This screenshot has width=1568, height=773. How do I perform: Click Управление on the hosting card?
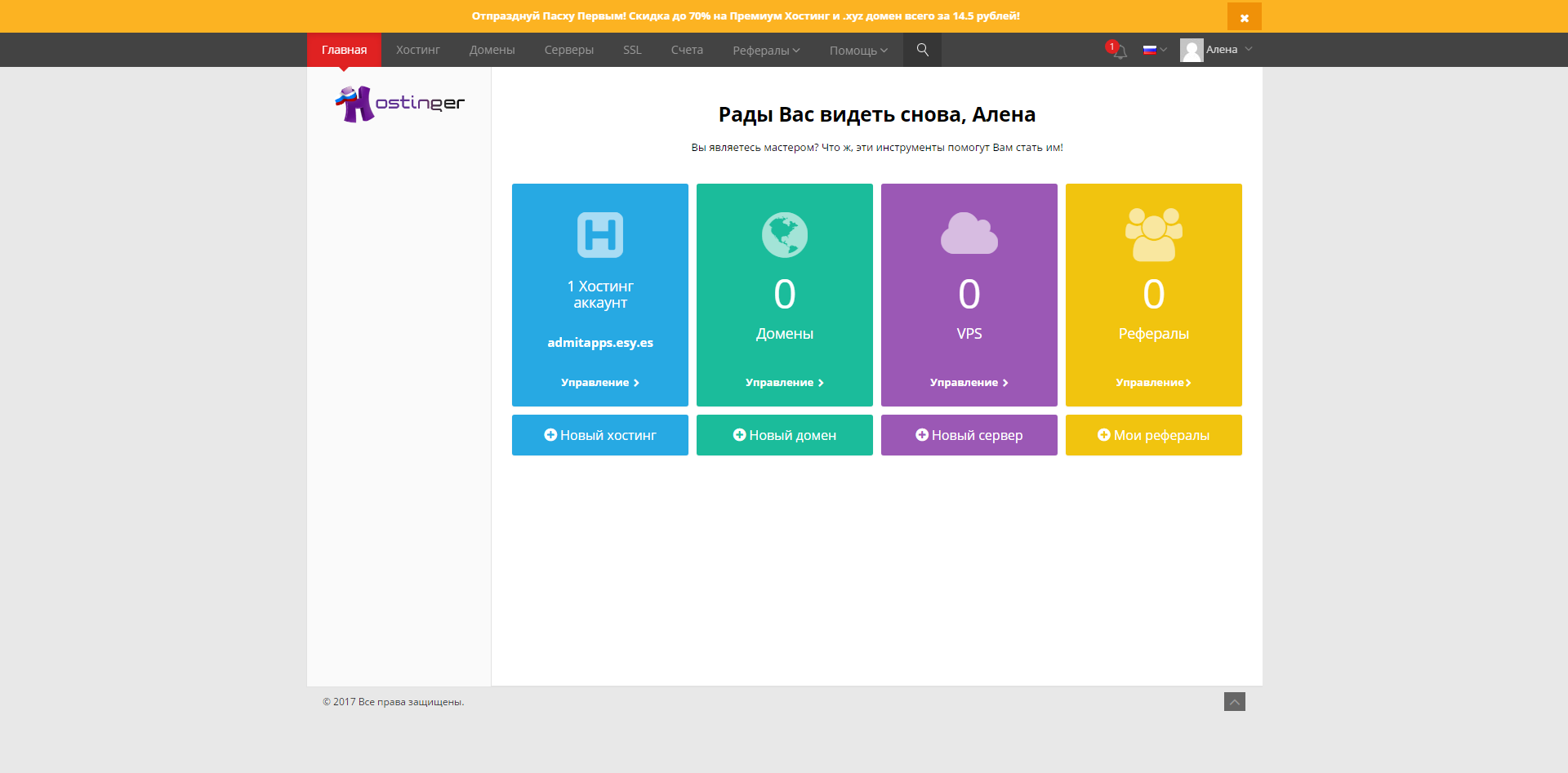point(600,383)
